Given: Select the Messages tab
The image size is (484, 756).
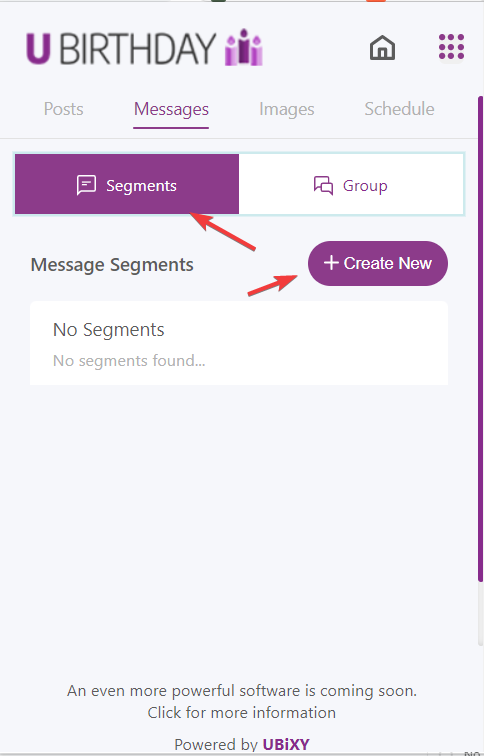Looking at the screenshot, I should [x=171, y=109].
